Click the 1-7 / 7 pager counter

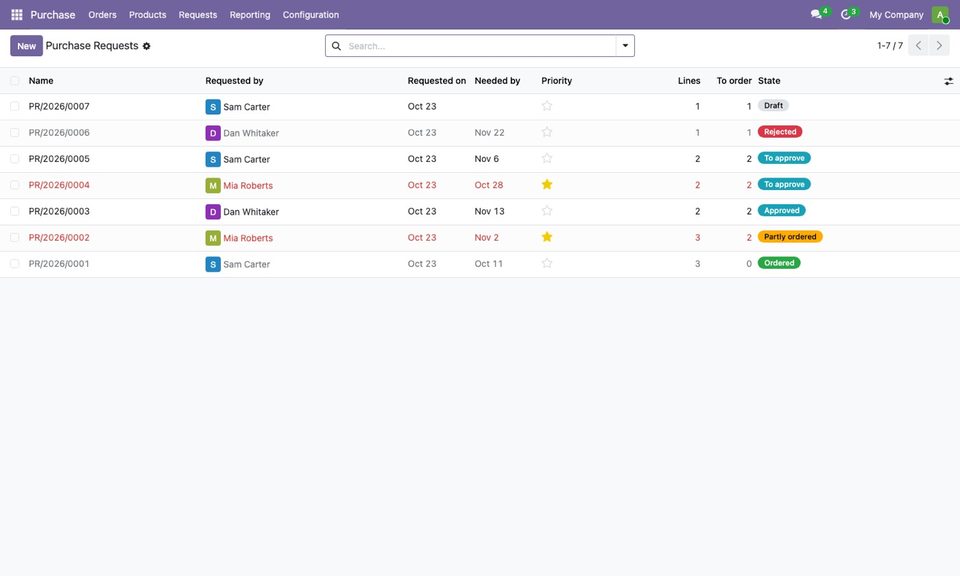click(890, 45)
